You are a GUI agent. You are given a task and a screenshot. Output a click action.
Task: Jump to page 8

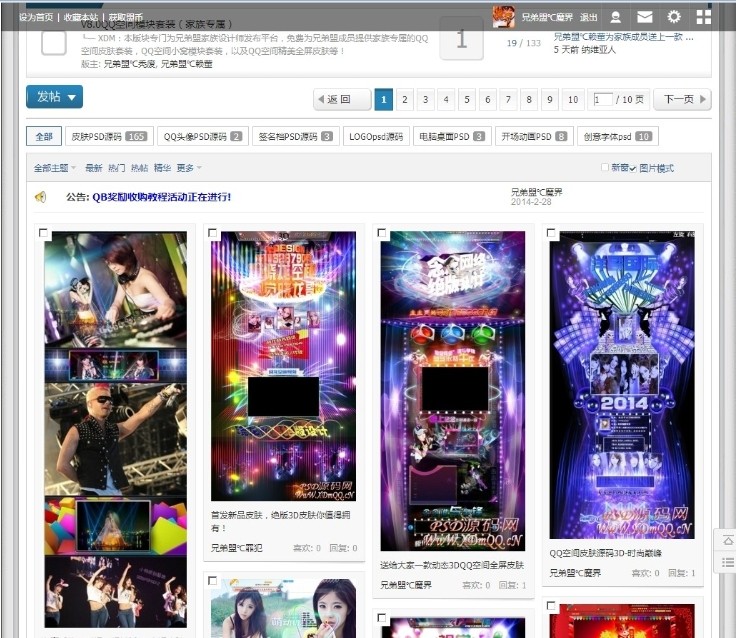529,100
